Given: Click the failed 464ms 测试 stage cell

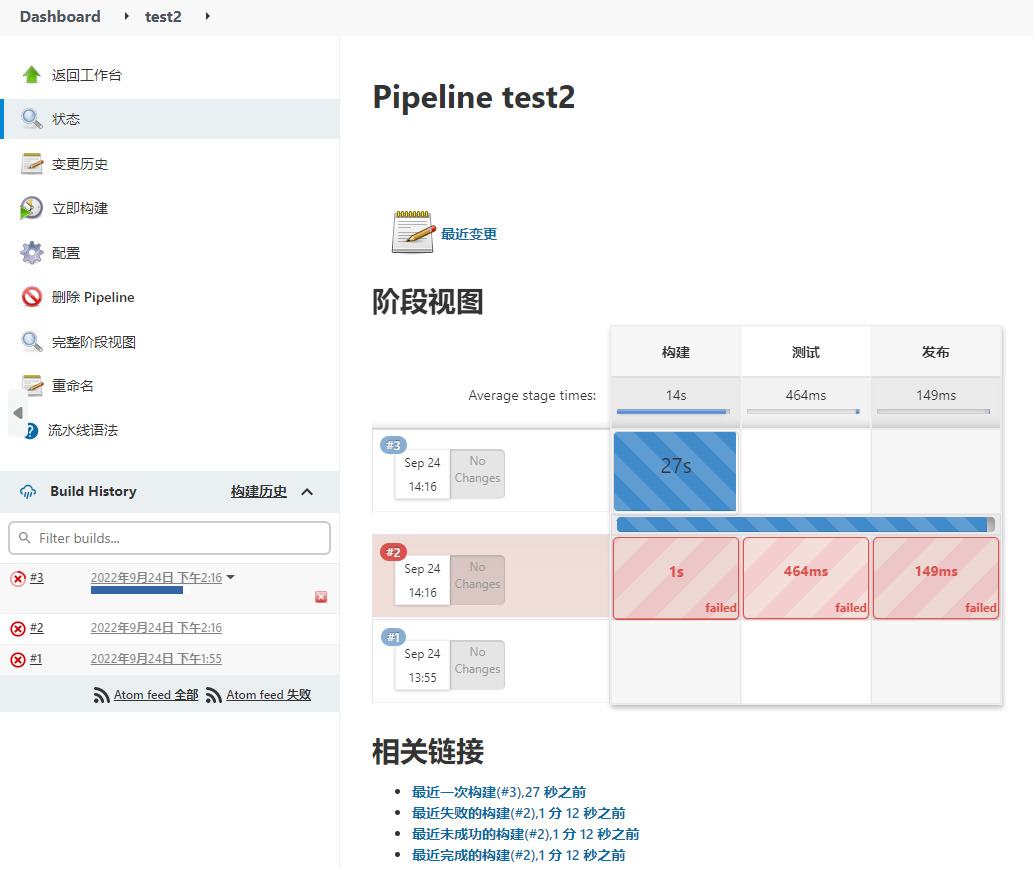Looking at the screenshot, I should click(x=805, y=578).
